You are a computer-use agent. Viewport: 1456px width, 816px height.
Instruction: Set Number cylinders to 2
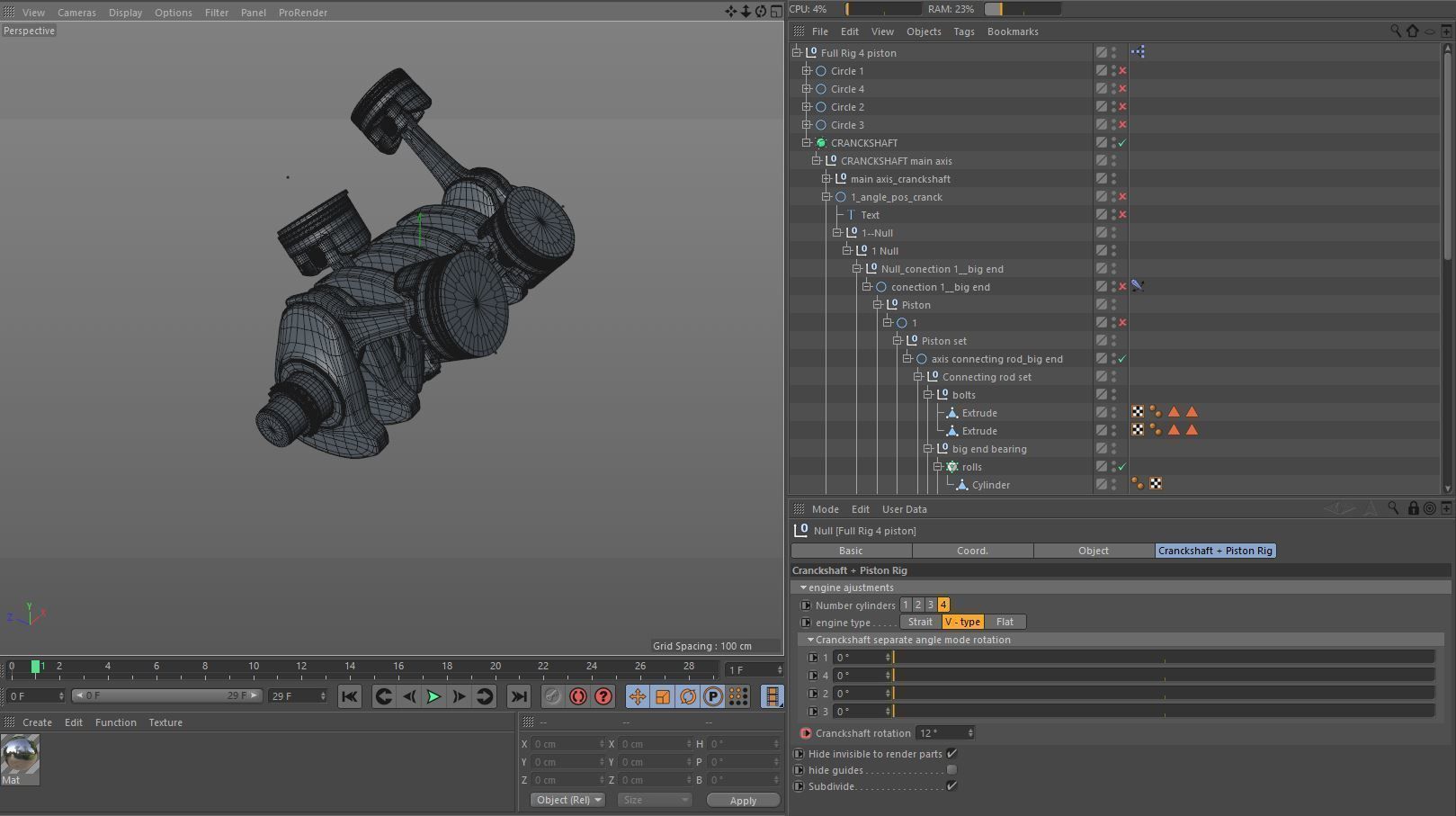pos(918,605)
